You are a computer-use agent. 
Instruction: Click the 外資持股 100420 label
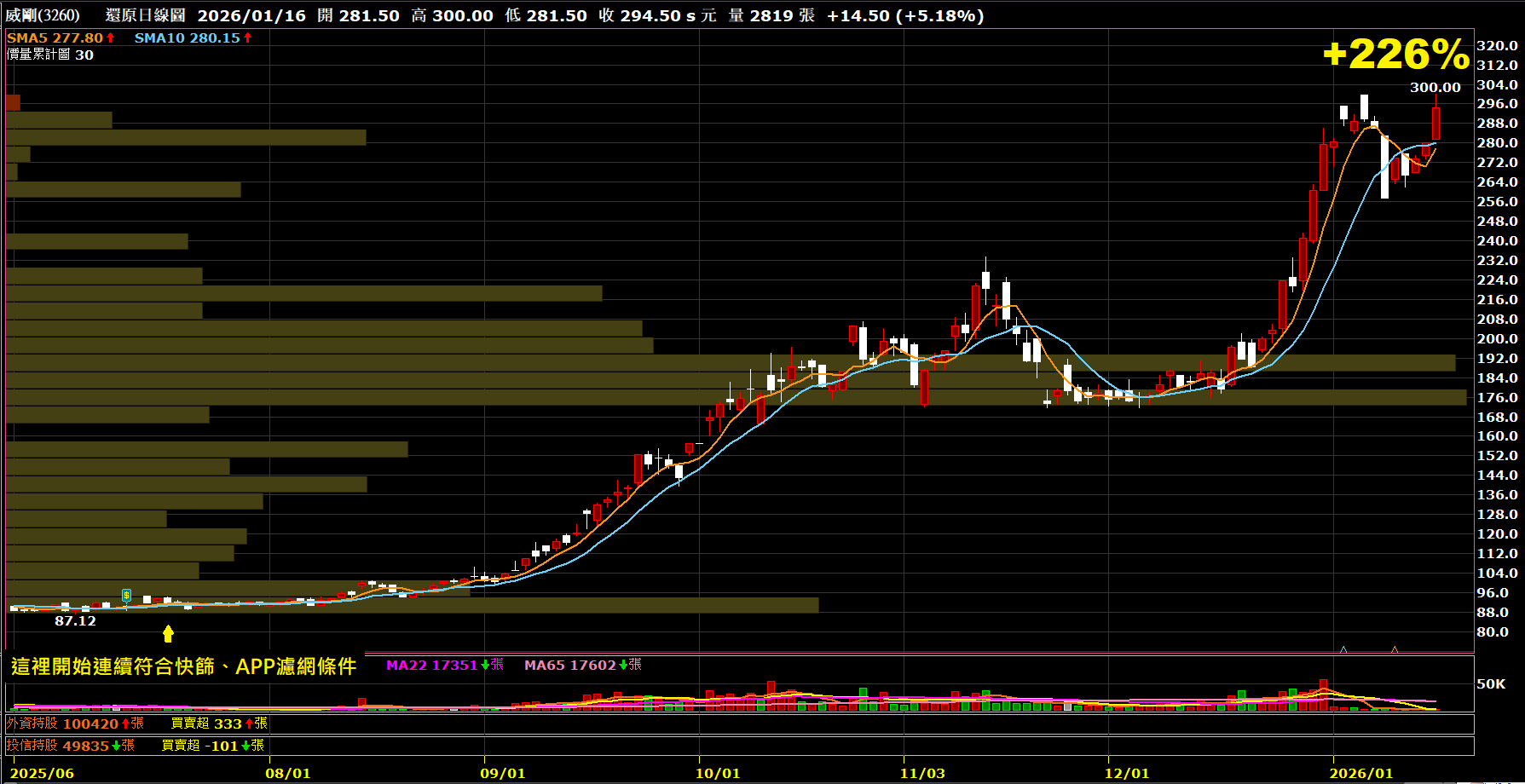[x=75, y=723]
